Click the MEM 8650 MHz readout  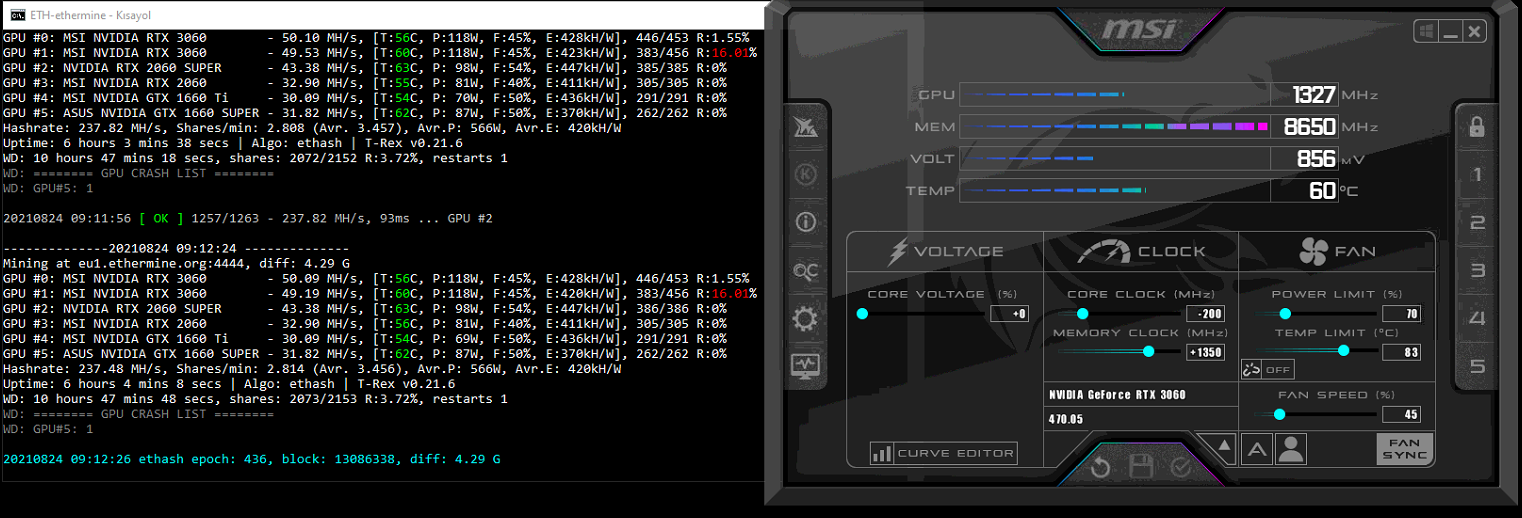1305,127
